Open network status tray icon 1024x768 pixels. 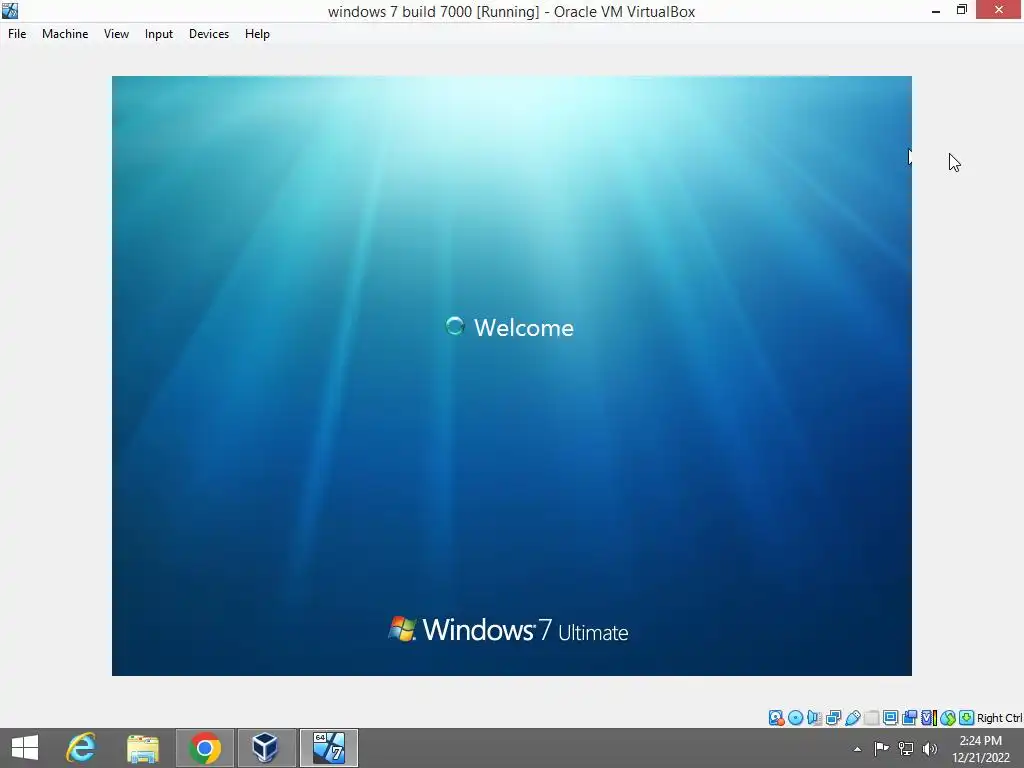(906, 748)
